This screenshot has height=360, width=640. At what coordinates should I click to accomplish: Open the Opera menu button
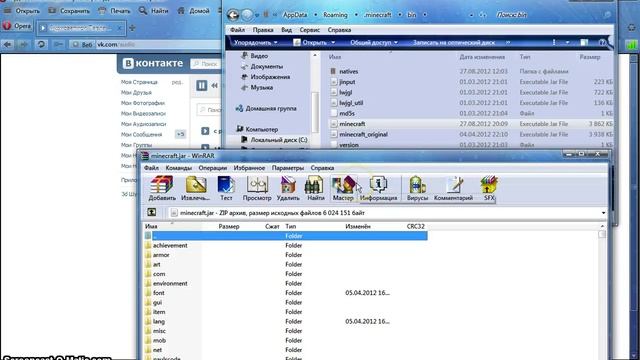click(x=17, y=26)
